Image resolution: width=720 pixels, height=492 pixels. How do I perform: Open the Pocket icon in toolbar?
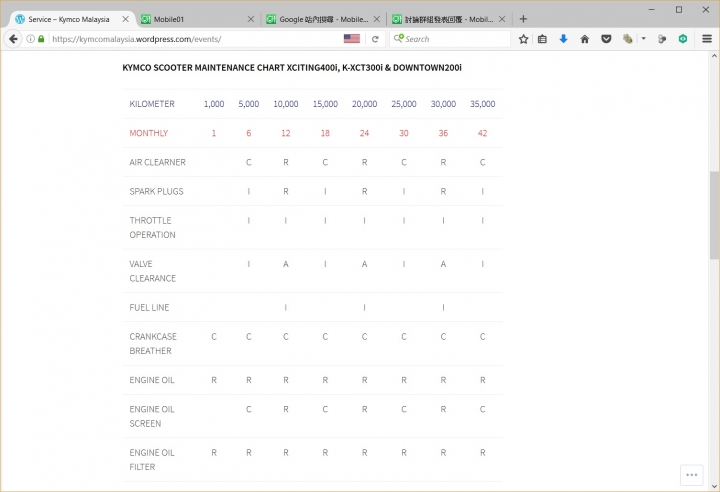coord(606,39)
